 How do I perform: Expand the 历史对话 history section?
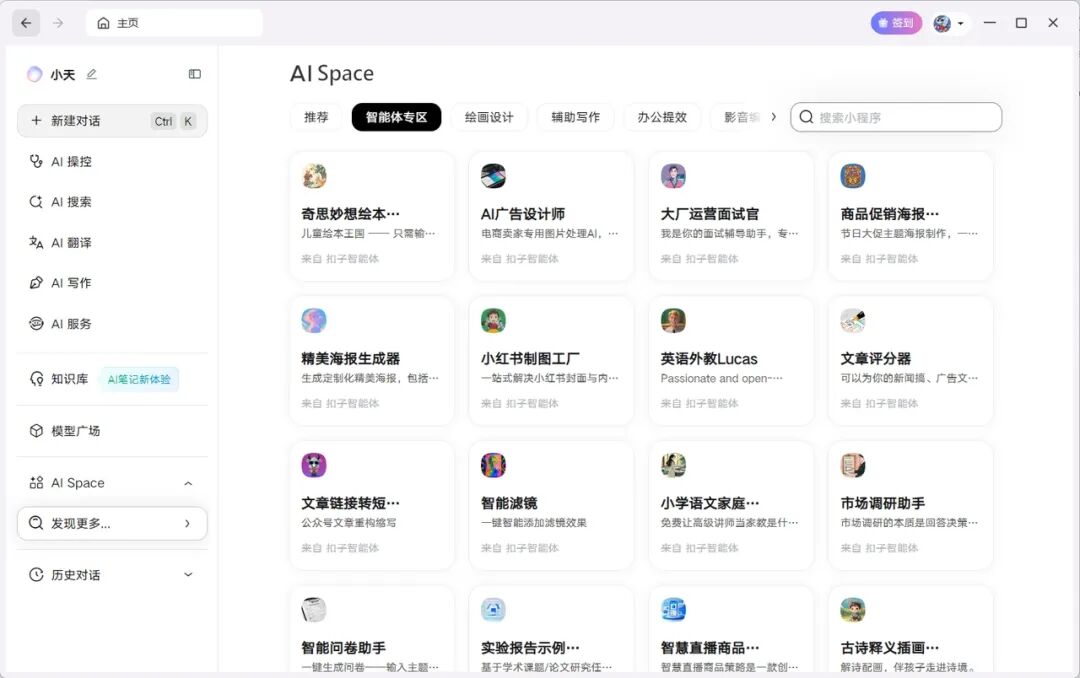(188, 575)
